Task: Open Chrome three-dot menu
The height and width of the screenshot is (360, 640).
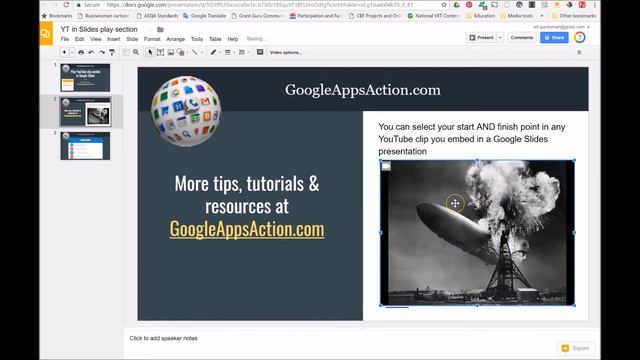Action: pos(594,5)
